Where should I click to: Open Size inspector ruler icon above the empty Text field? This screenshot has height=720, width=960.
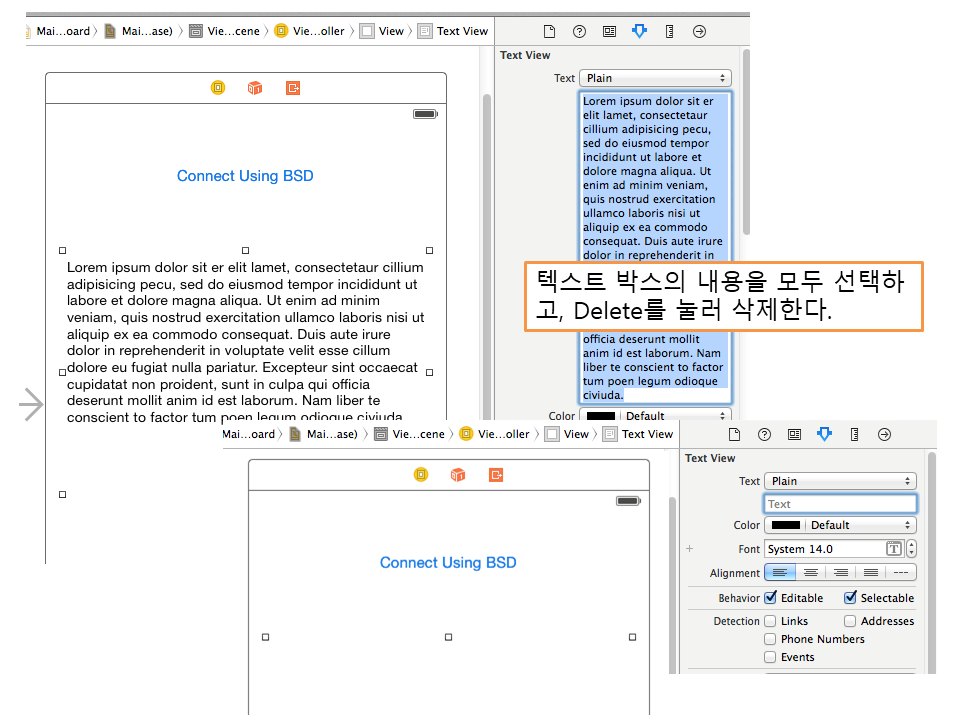(x=854, y=434)
